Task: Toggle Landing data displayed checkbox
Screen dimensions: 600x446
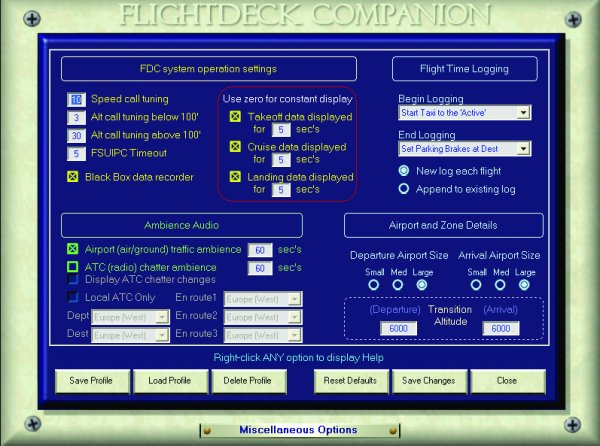Action: tap(235, 176)
